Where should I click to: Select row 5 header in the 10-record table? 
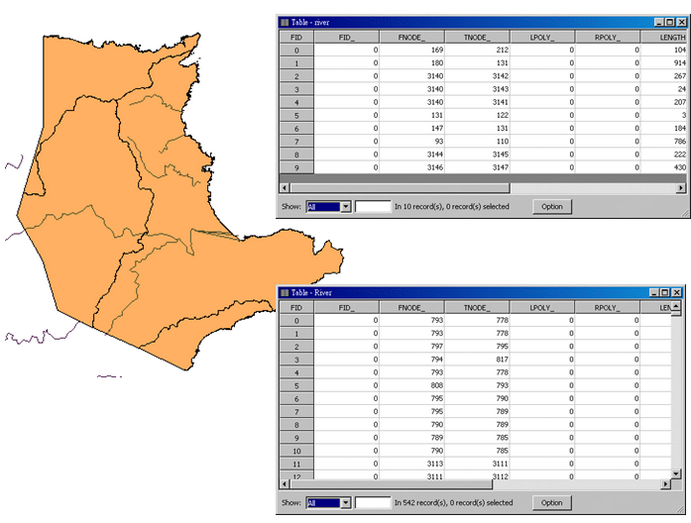click(x=295, y=115)
